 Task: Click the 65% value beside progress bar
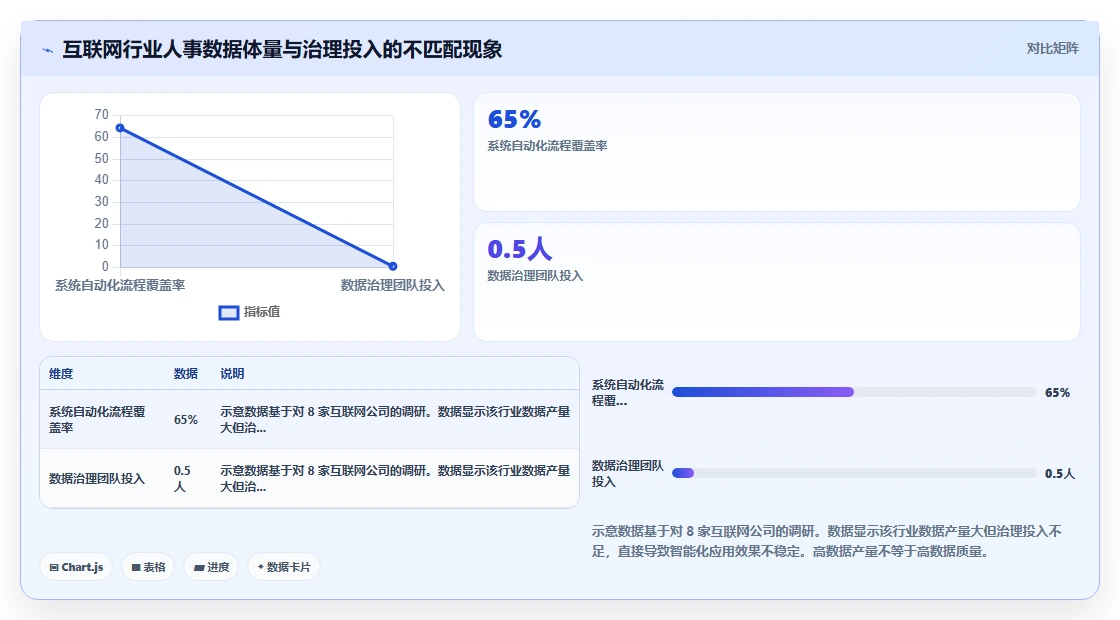coord(1057,393)
